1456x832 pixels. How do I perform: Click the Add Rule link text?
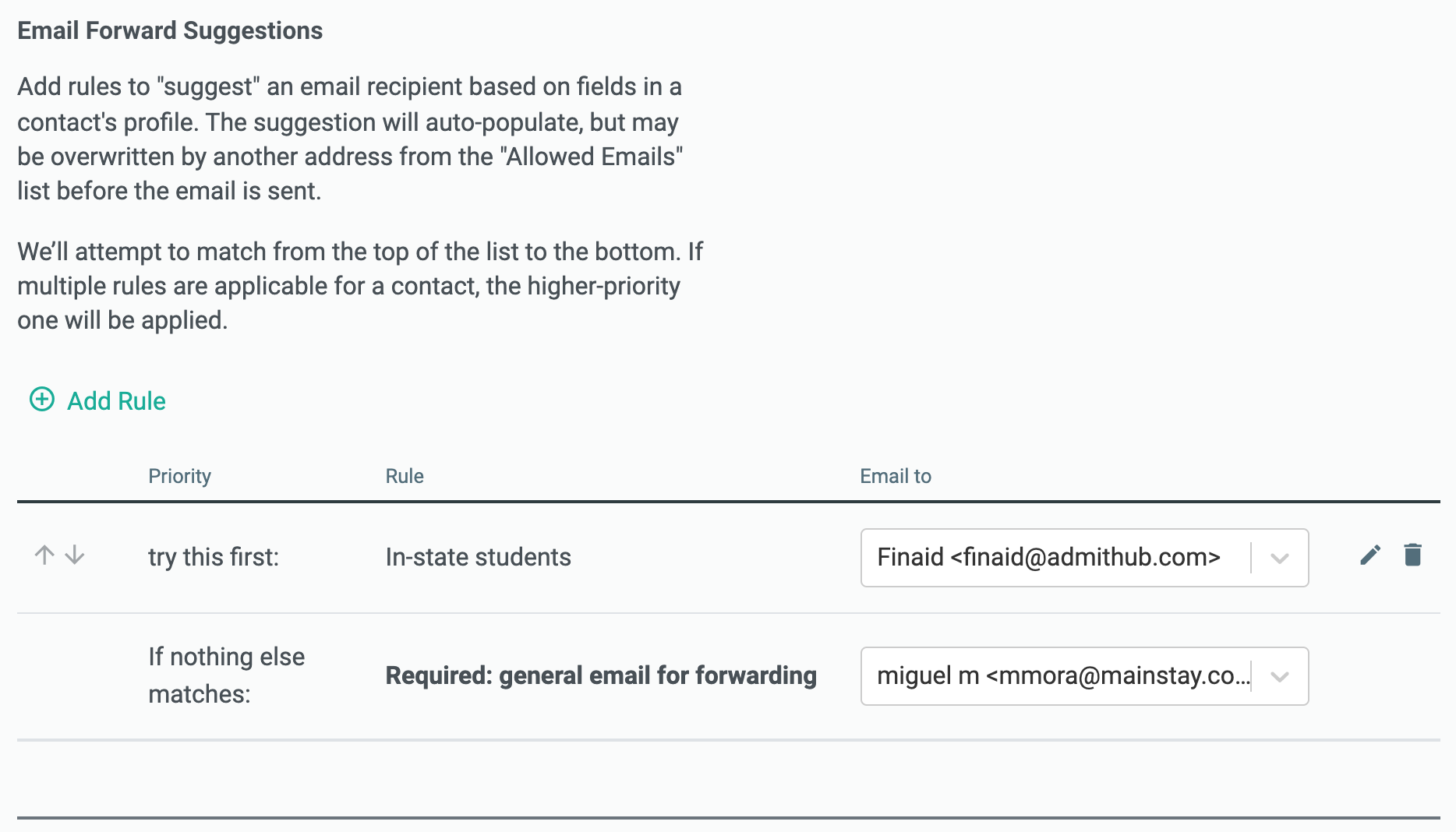tap(116, 401)
